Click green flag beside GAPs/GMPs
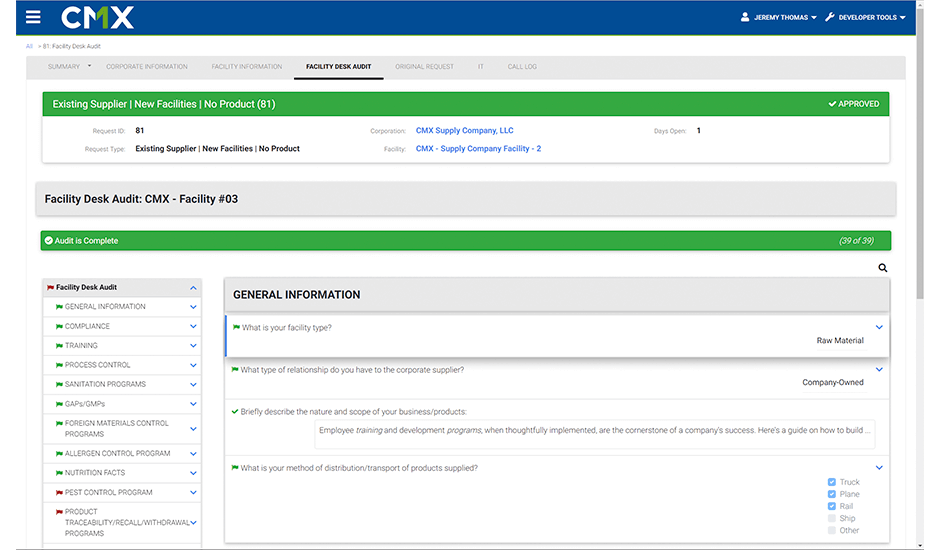The width and height of the screenshot is (940, 550). coord(59,404)
